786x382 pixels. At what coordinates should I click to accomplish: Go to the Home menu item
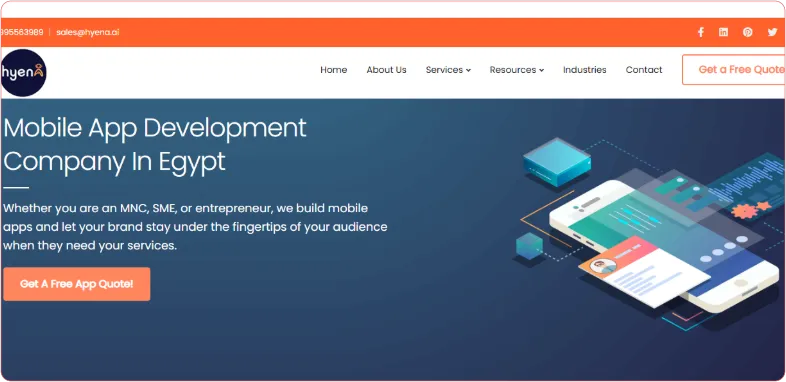[x=333, y=70]
